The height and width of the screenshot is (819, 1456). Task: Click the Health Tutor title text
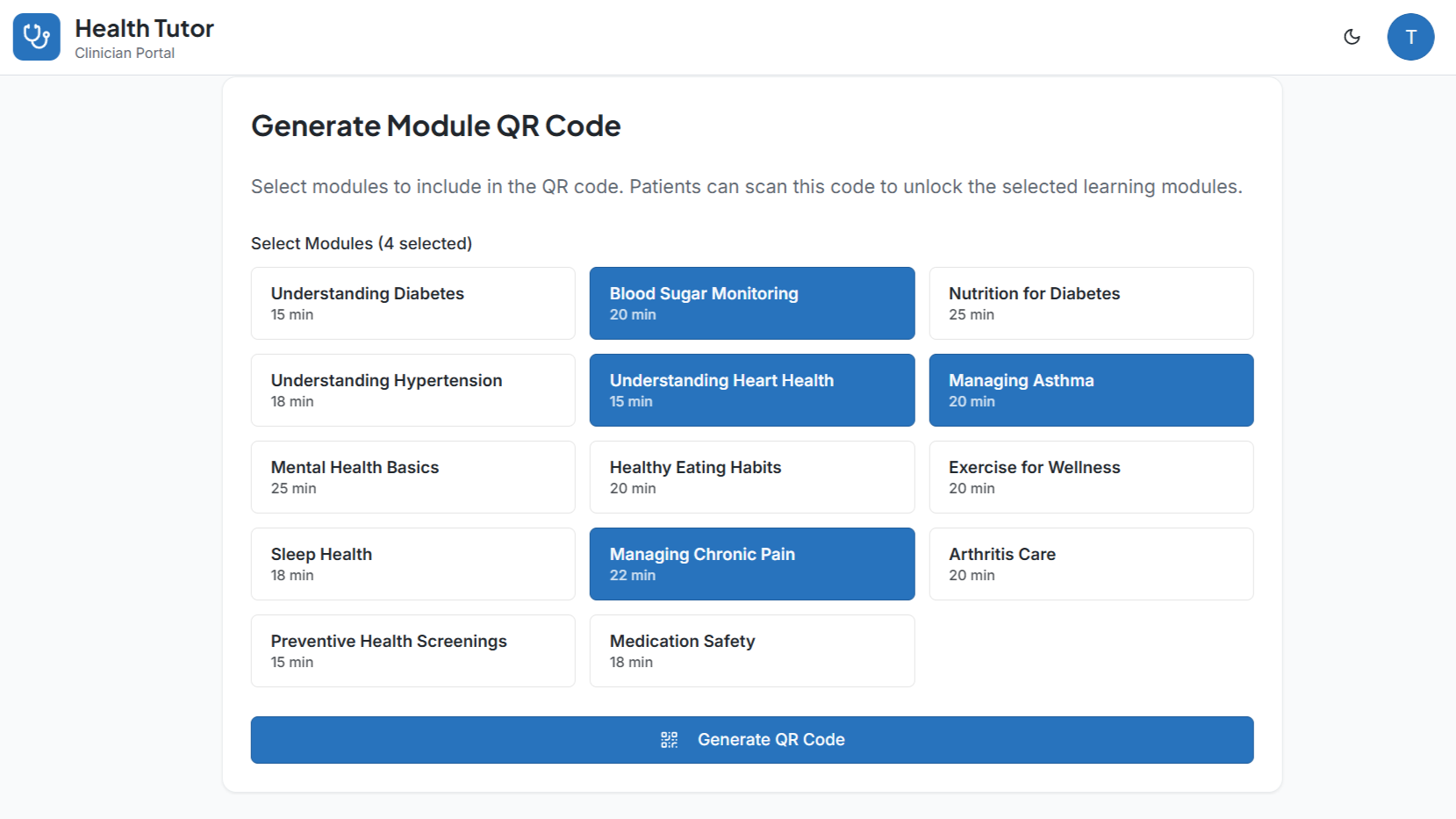tap(144, 29)
